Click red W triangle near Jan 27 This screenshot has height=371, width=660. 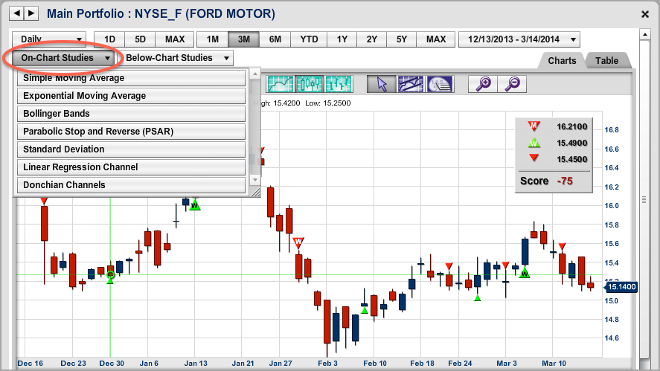pyautogui.click(x=298, y=242)
